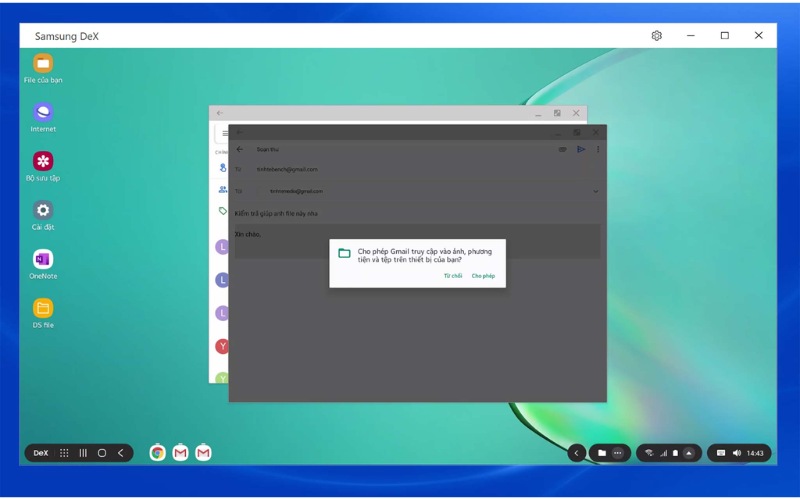Open the folder icon in the taskbar tray
Viewport: 800px width, 500px height.
(x=602, y=453)
